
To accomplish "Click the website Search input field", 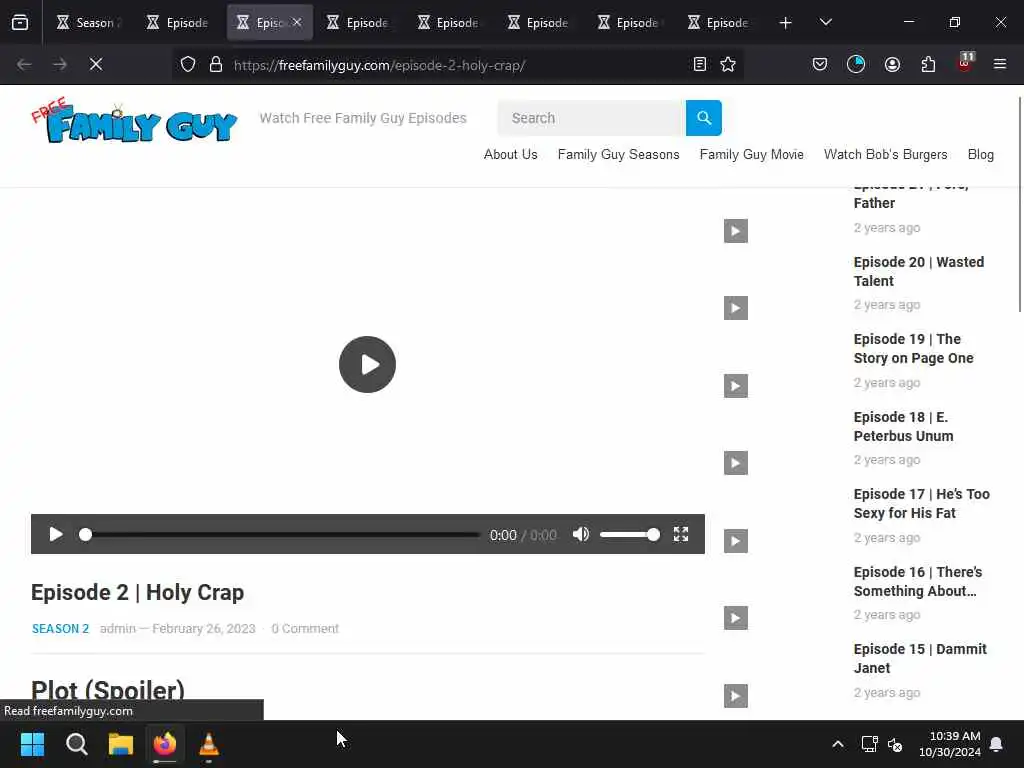I will [592, 118].
